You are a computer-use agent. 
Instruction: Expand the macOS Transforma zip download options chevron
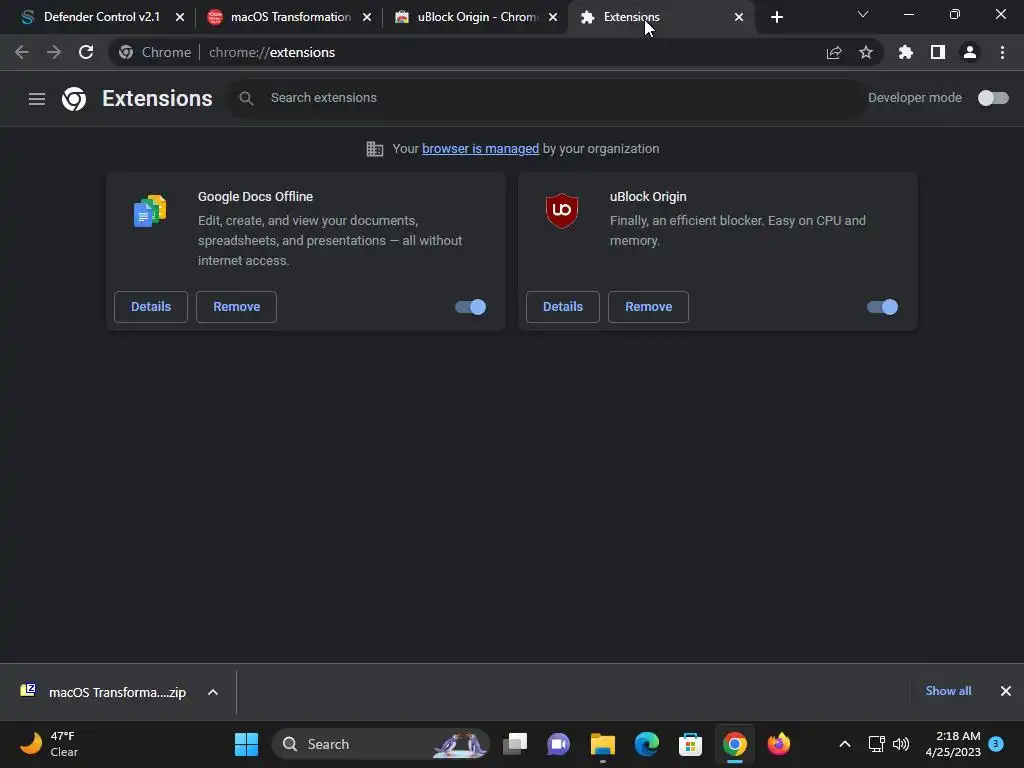tap(213, 692)
